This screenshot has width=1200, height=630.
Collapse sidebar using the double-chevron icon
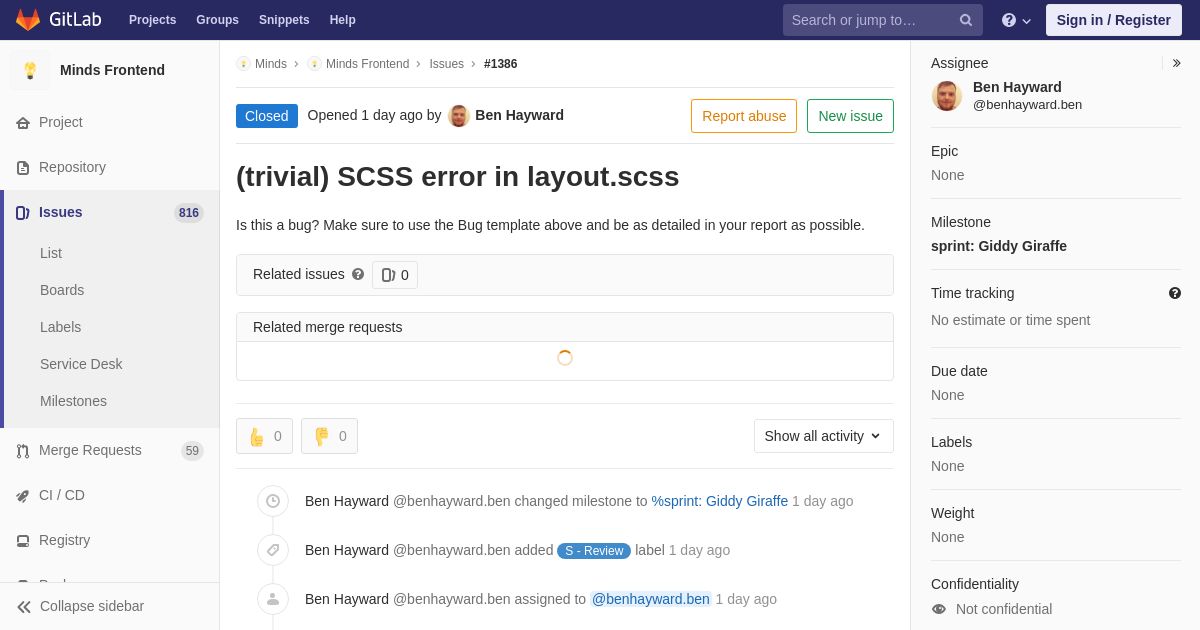tap(24, 607)
